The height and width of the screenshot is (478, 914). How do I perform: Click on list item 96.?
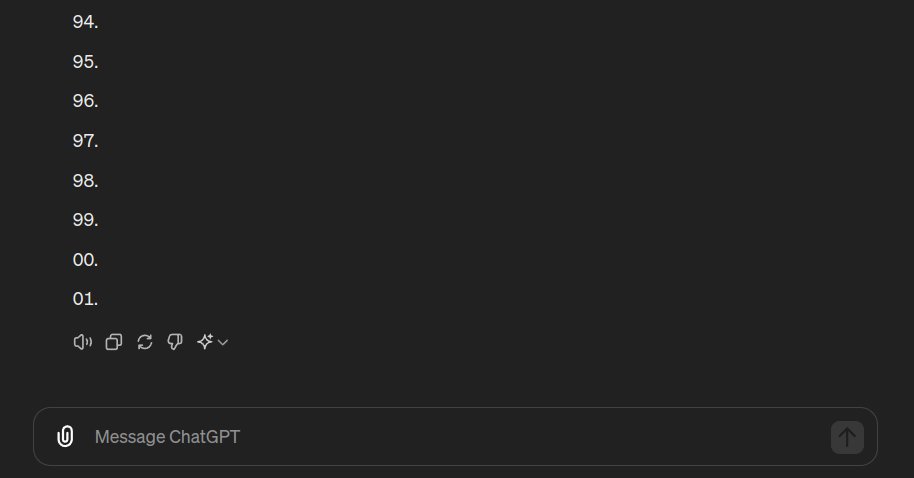85,101
